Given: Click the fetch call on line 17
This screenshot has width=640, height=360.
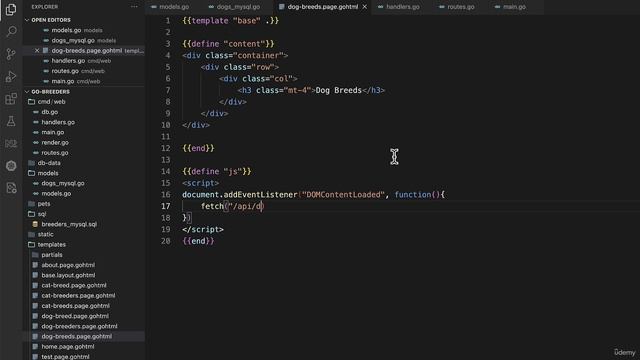Looking at the screenshot, I should click(232, 206).
